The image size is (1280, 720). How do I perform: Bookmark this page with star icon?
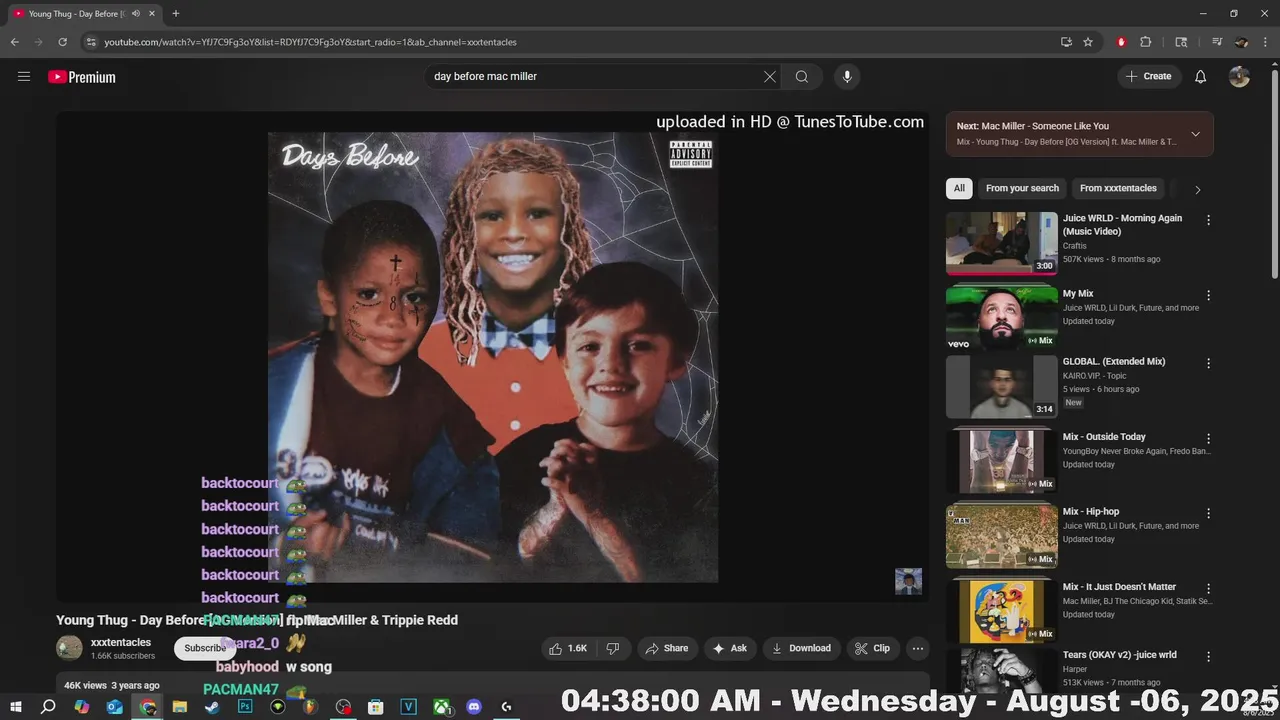[x=1088, y=42]
